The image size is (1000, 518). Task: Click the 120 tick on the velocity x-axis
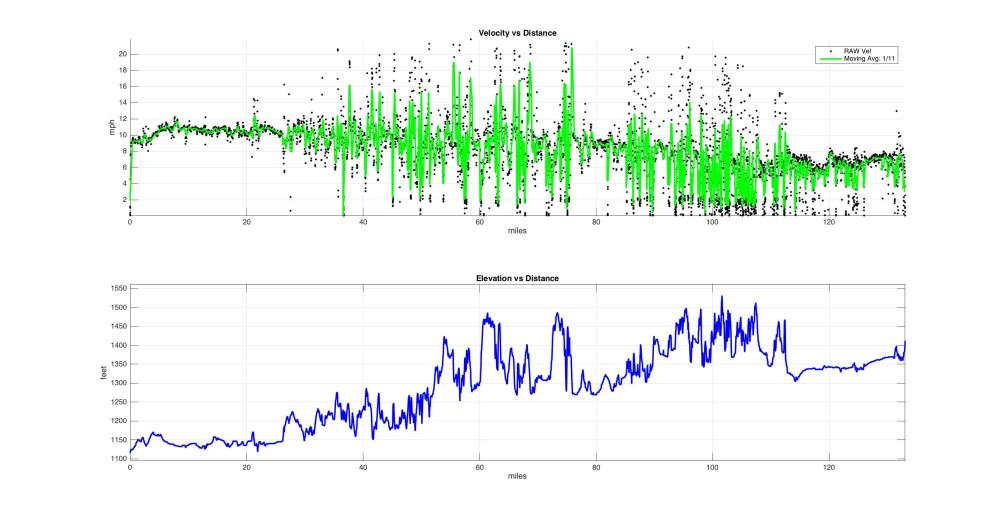pos(828,223)
